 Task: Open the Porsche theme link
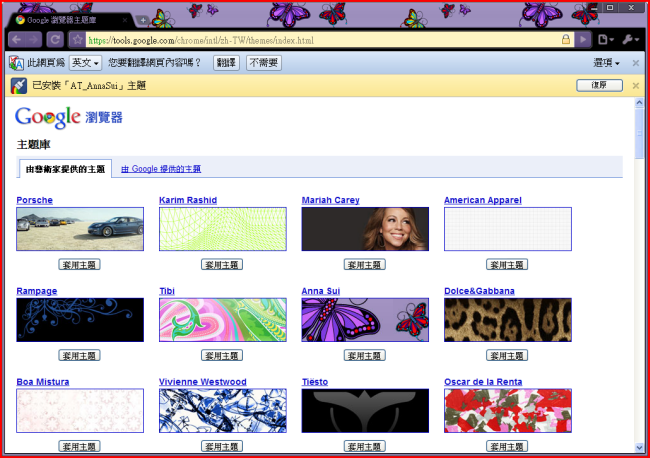[x=34, y=200]
